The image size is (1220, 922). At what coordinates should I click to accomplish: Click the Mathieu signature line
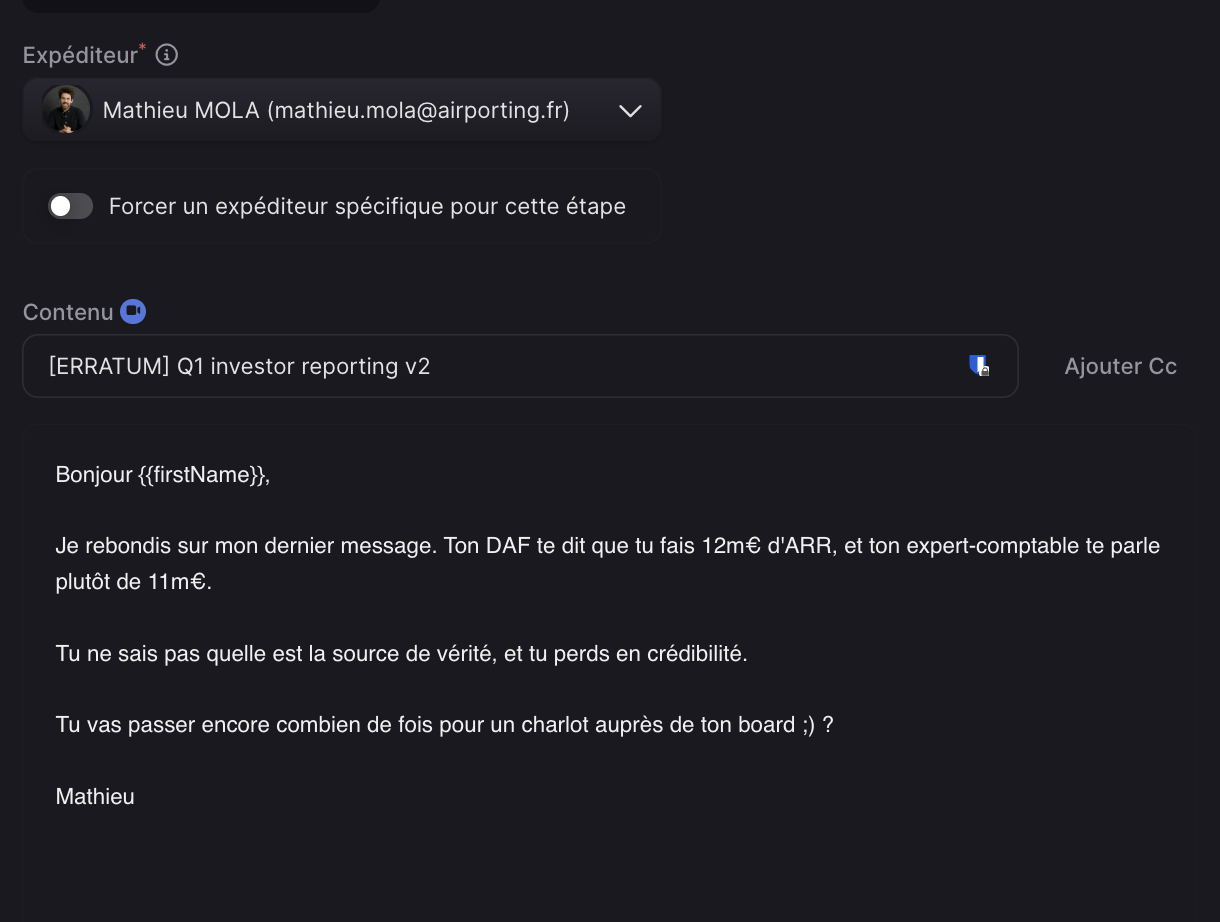click(95, 796)
